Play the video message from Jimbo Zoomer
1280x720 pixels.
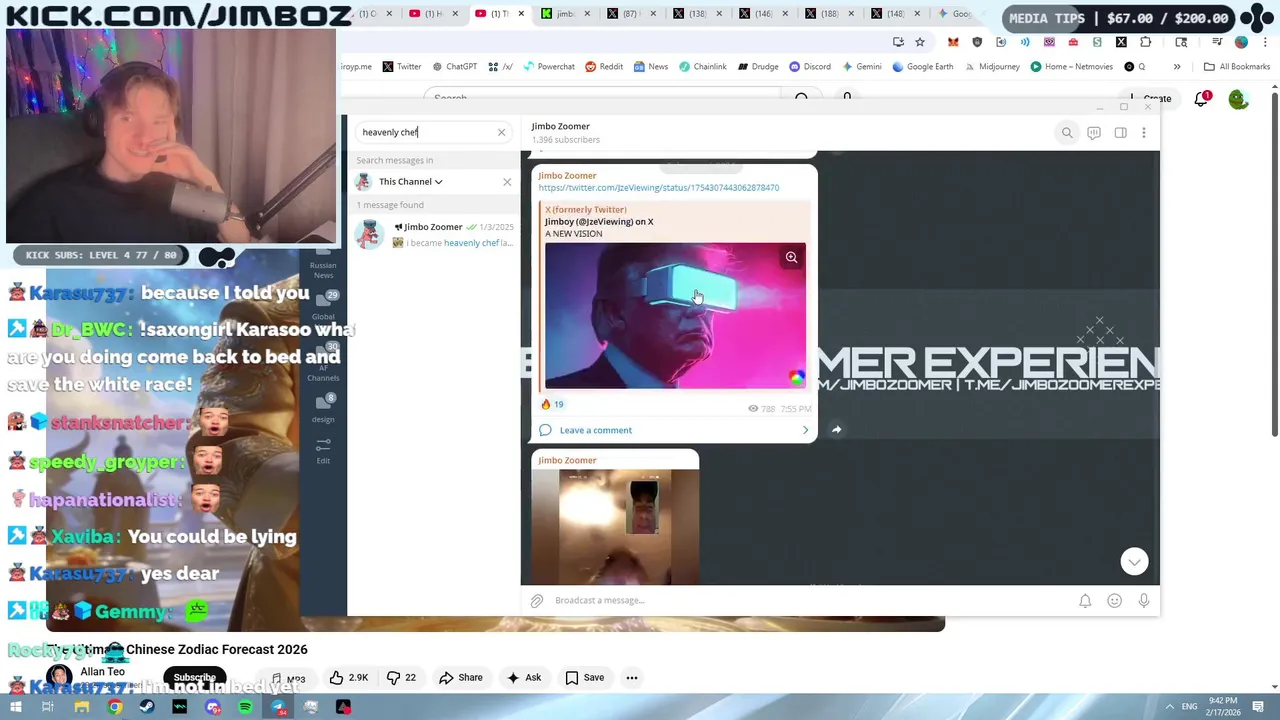point(615,527)
